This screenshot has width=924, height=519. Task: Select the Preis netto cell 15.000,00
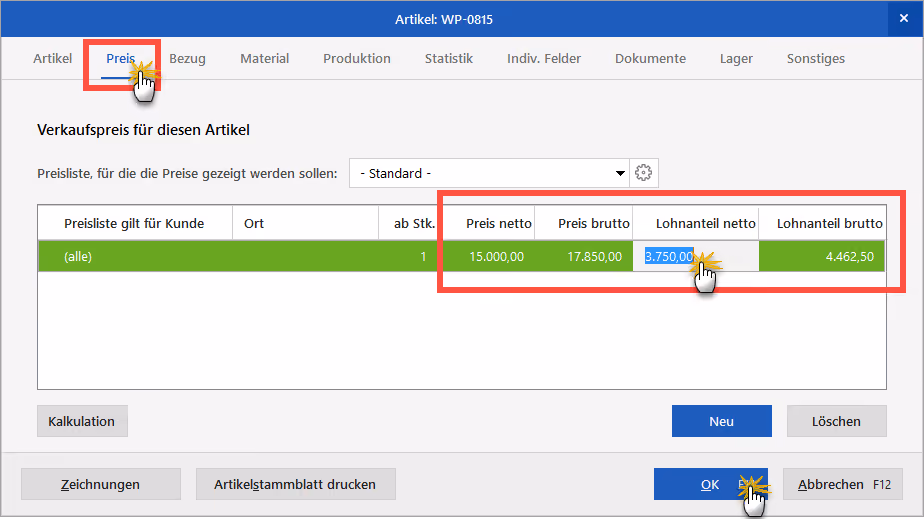(489, 256)
